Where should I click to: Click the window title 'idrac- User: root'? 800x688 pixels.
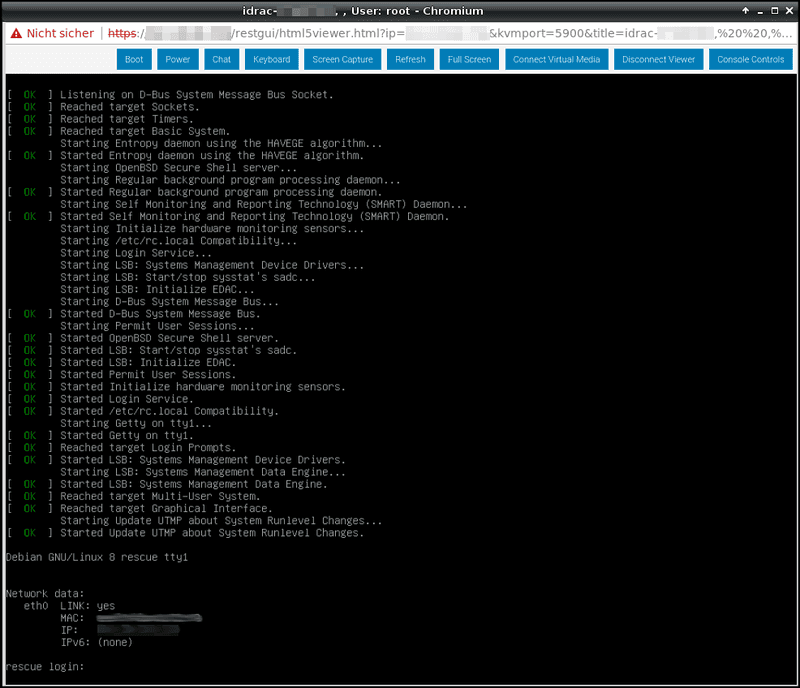(x=400, y=10)
